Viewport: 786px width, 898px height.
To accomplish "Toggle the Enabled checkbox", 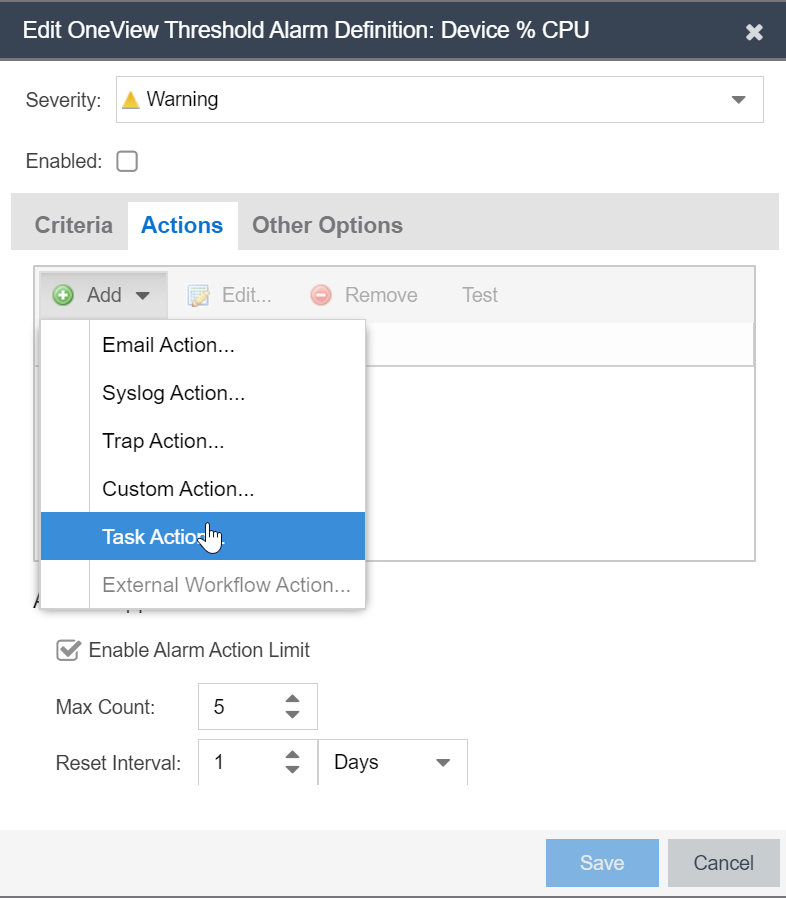I will coord(127,161).
